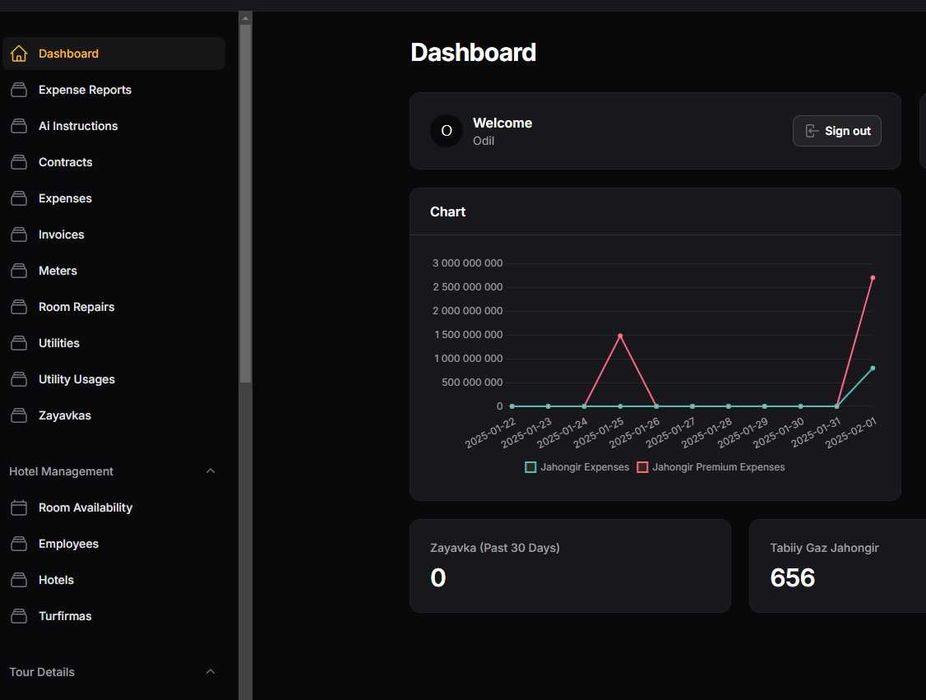Click the Utility Usages sidebar icon

19,379
